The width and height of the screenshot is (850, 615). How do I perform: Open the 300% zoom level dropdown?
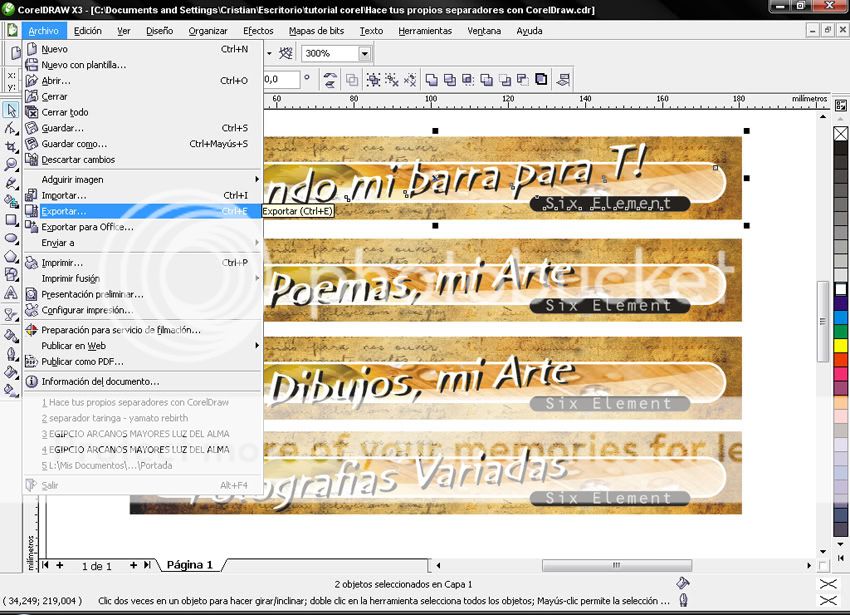coord(365,53)
